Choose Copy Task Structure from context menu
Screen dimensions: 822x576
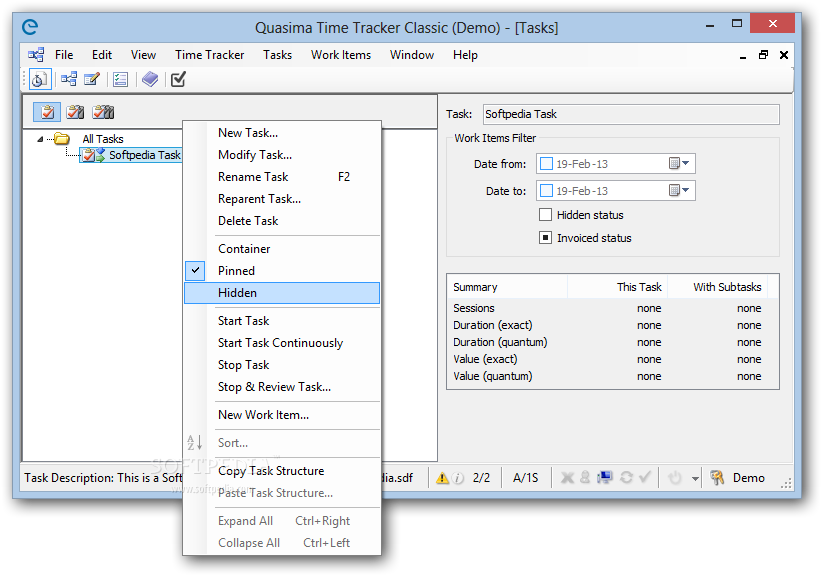282,471
